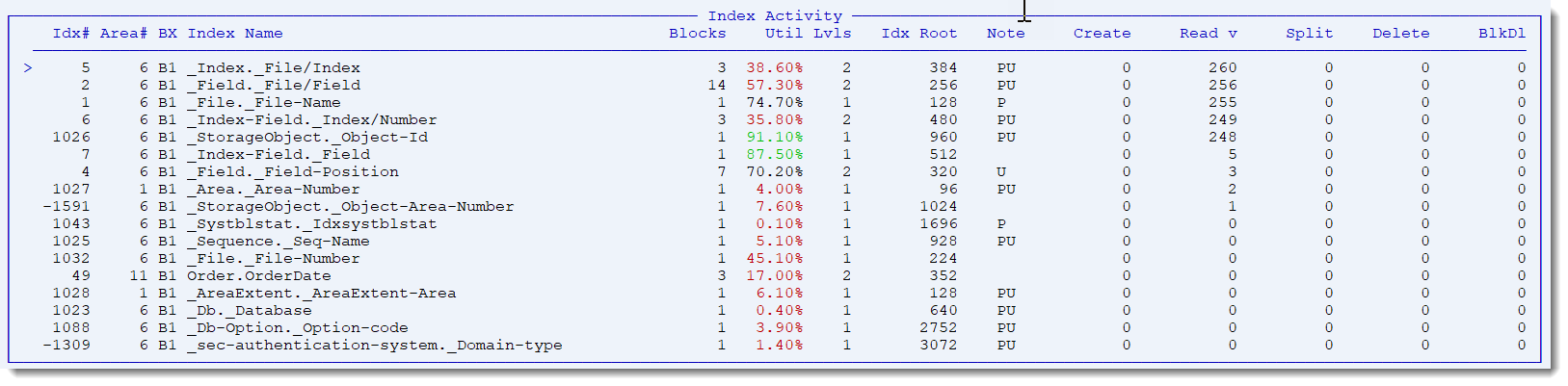Select the _Db-Option._Option-code row
The height and width of the screenshot is (386, 1568).
point(297,328)
